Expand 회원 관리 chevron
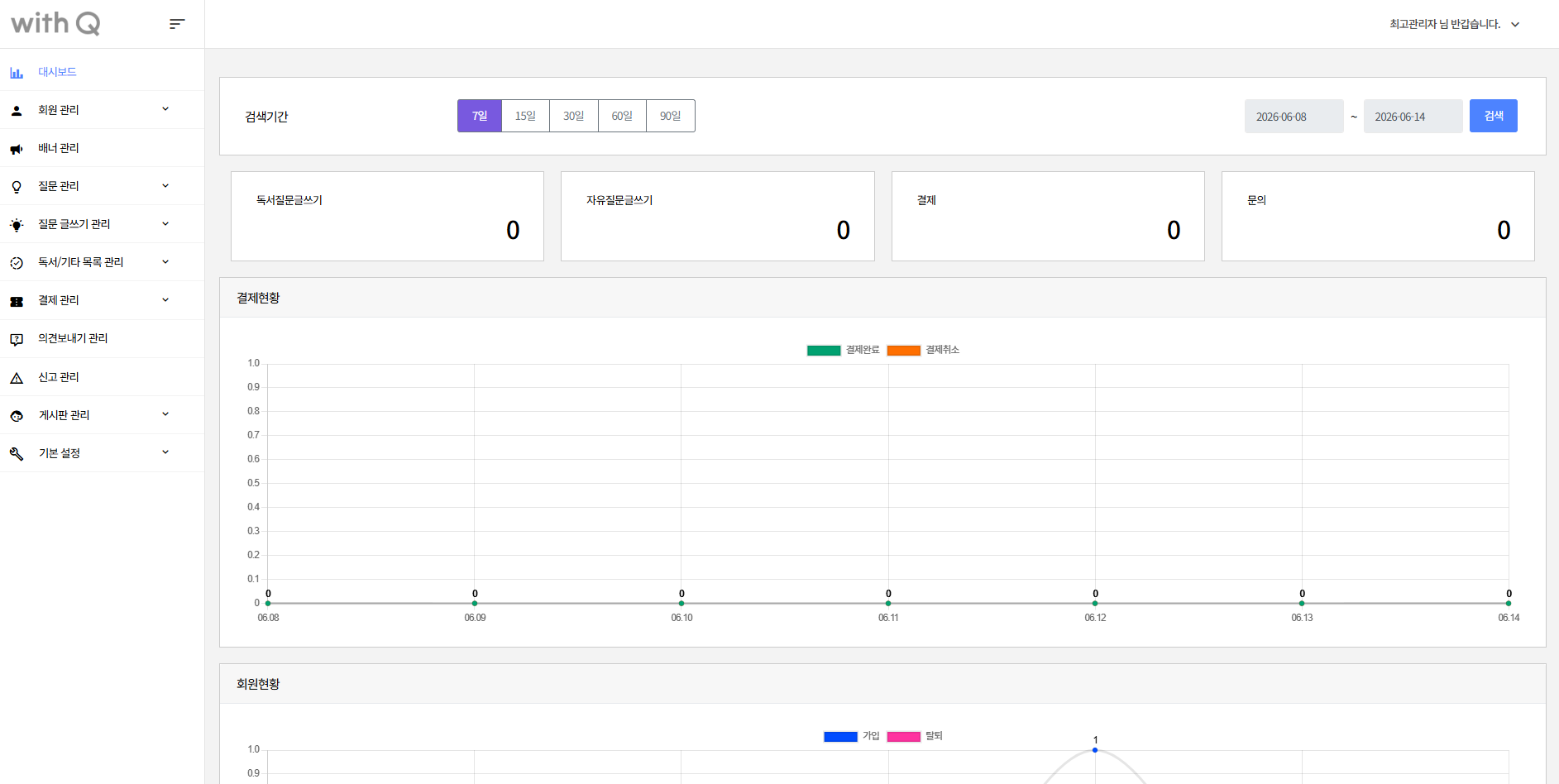Image resolution: width=1559 pixels, height=784 pixels. [x=165, y=109]
